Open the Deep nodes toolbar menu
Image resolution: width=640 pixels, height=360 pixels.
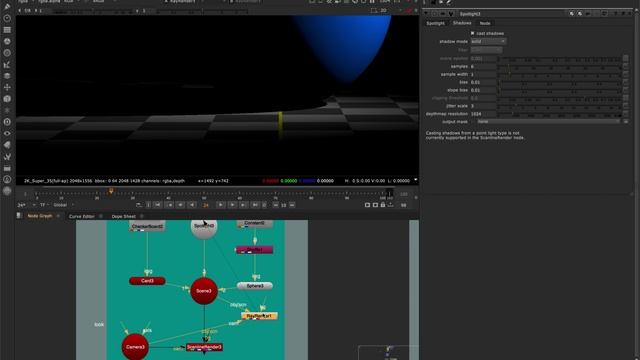(x=7, y=122)
